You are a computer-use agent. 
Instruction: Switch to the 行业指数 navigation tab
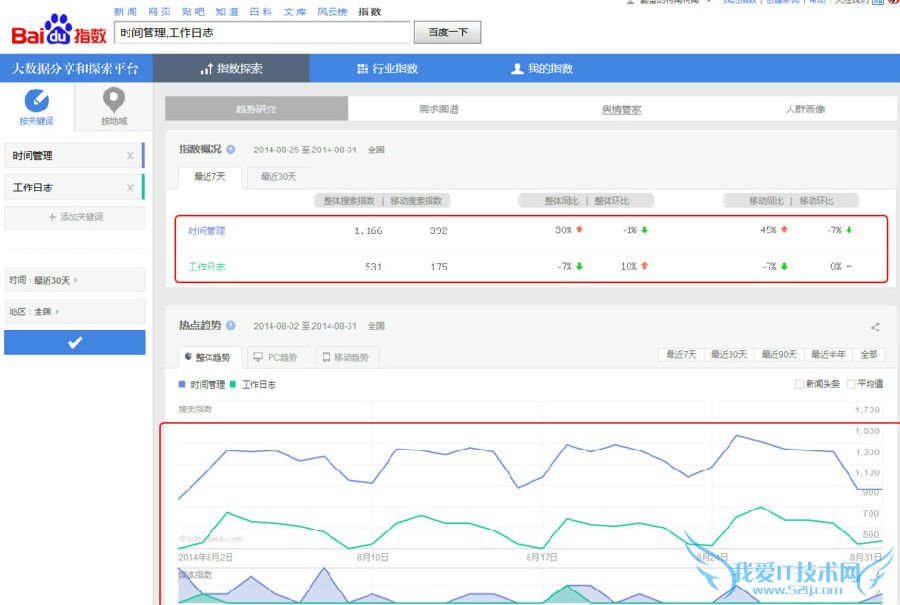point(387,69)
